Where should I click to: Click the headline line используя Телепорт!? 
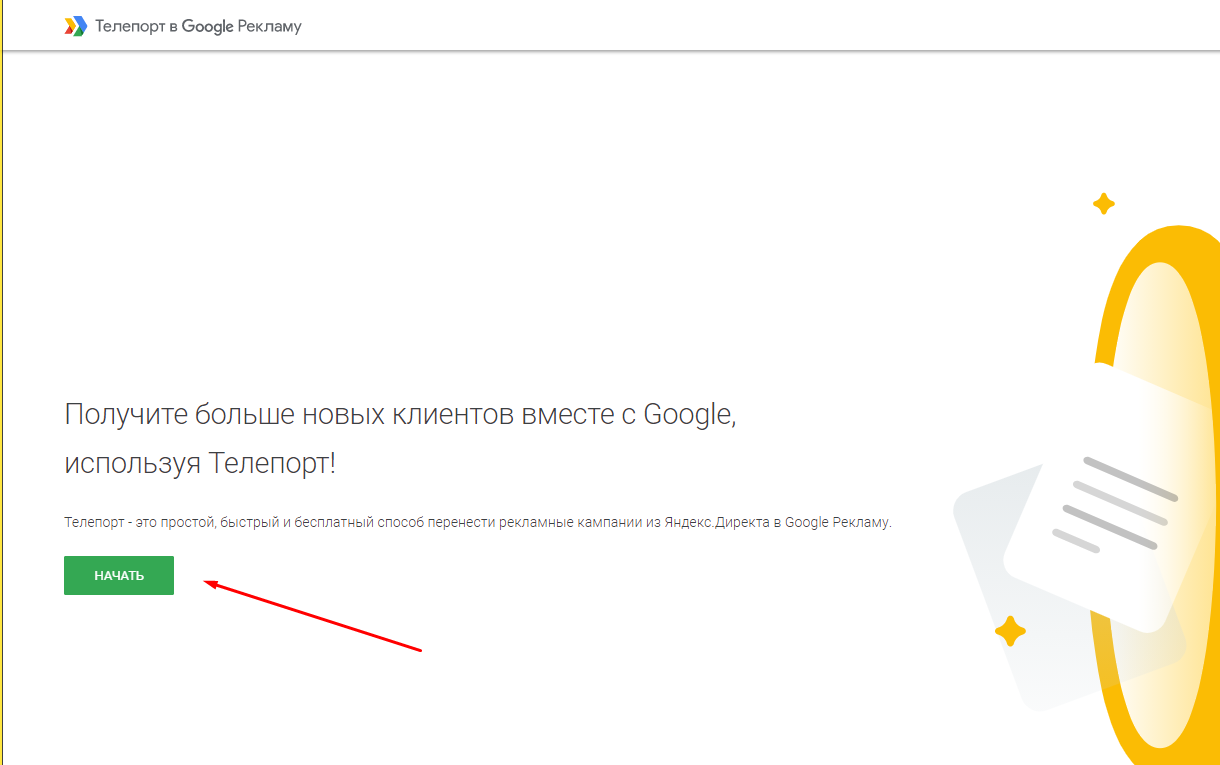pyautogui.click(x=200, y=464)
